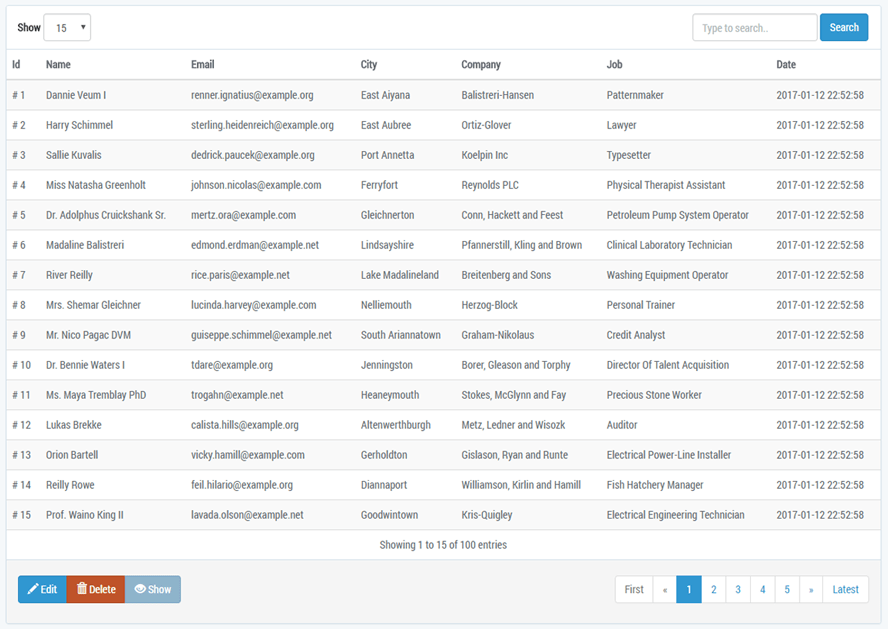
Task: Click email guiseppe.schimmel@example.net
Action: (261, 335)
